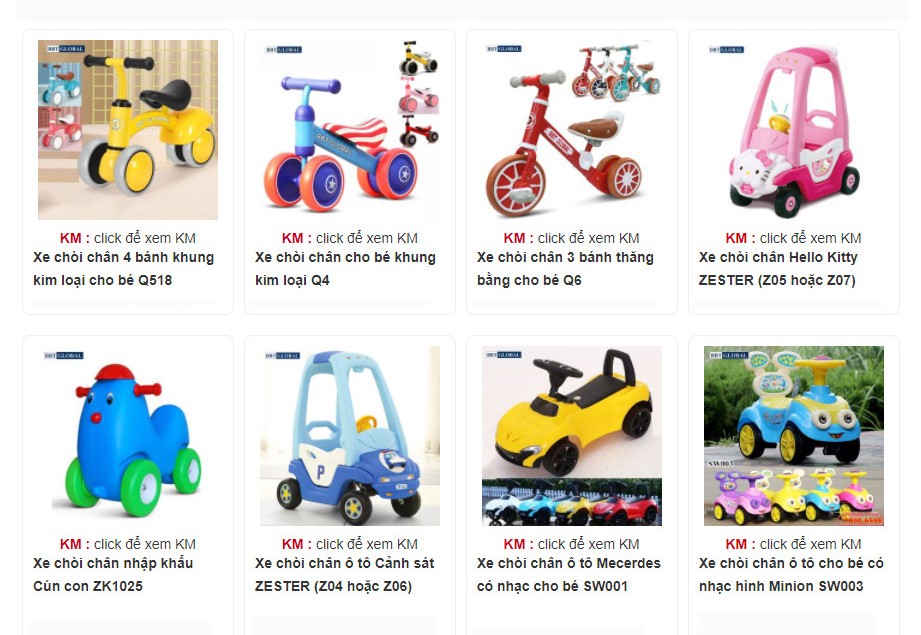Viewport: 921px width, 635px height.
Task: Open 'Xe chòi chân ô tô Mecerdes SW001' title
Action: (x=569, y=574)
